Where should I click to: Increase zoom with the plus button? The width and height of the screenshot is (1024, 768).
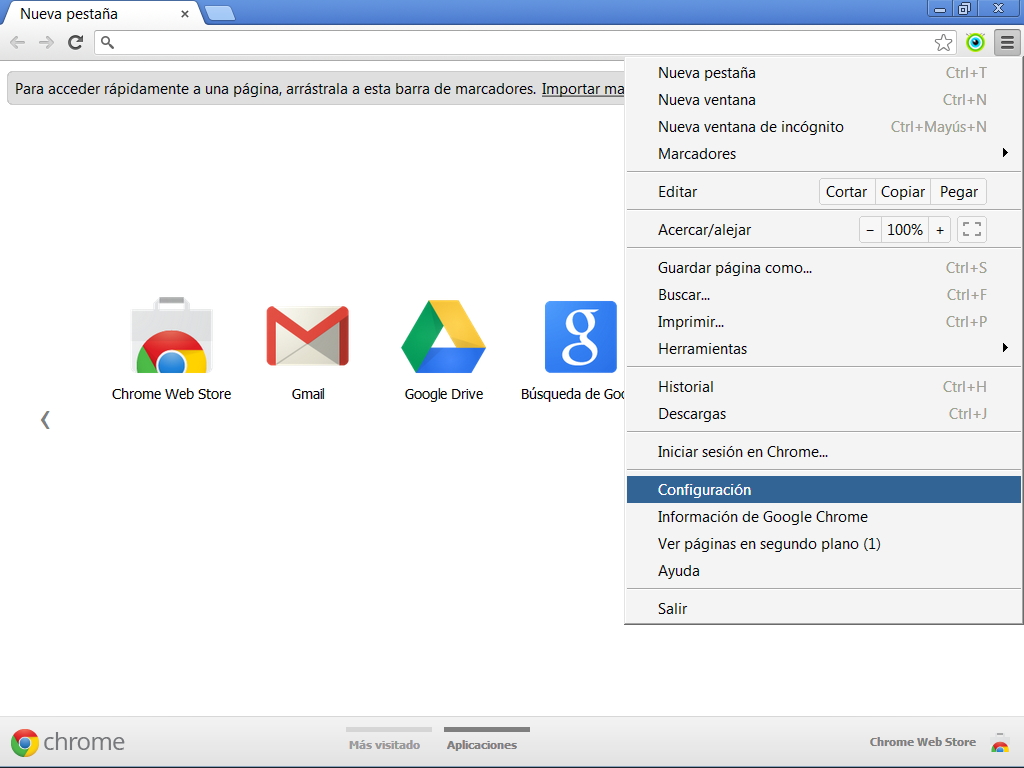click(940, 230)
